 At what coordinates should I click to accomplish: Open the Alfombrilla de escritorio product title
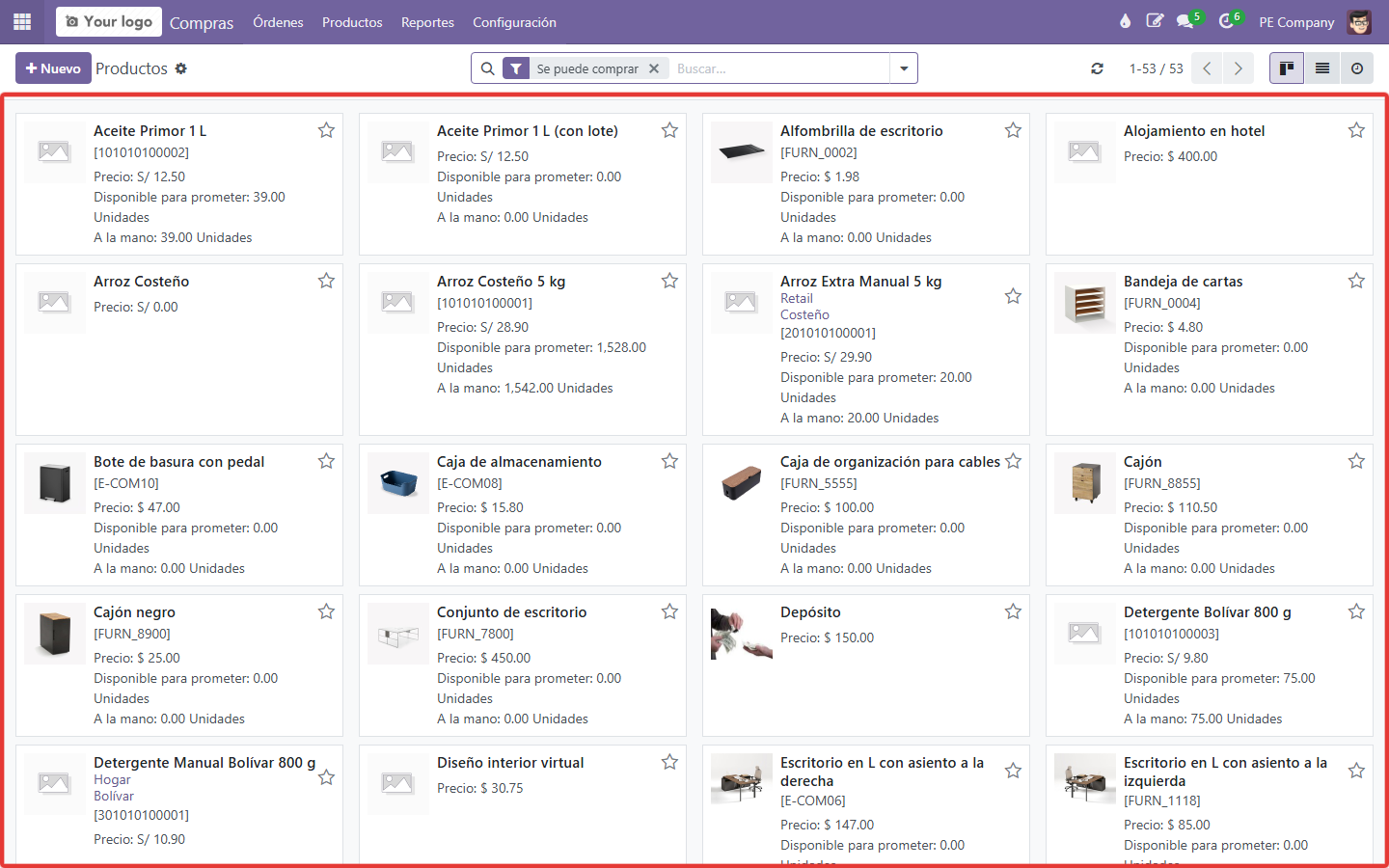861,131
